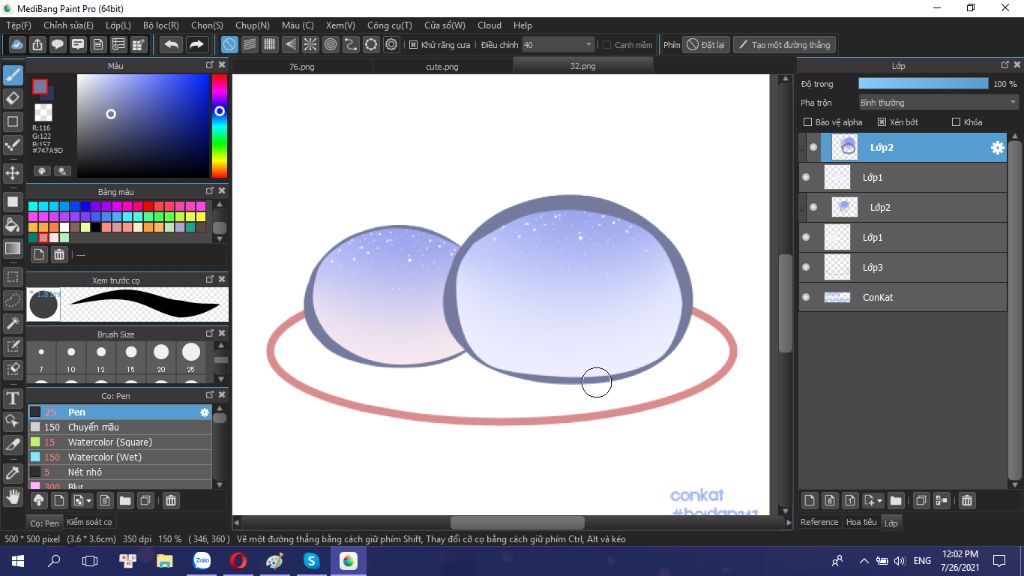Toggle visibility of topmost Lớp1 layer
This screenshot has width=1024, height=576.
click(x=806, y=178)
